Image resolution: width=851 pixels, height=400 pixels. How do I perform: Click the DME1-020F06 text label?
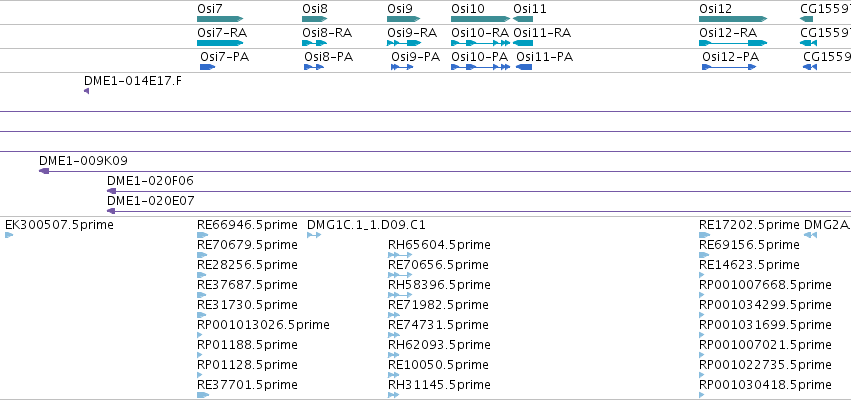150,181
